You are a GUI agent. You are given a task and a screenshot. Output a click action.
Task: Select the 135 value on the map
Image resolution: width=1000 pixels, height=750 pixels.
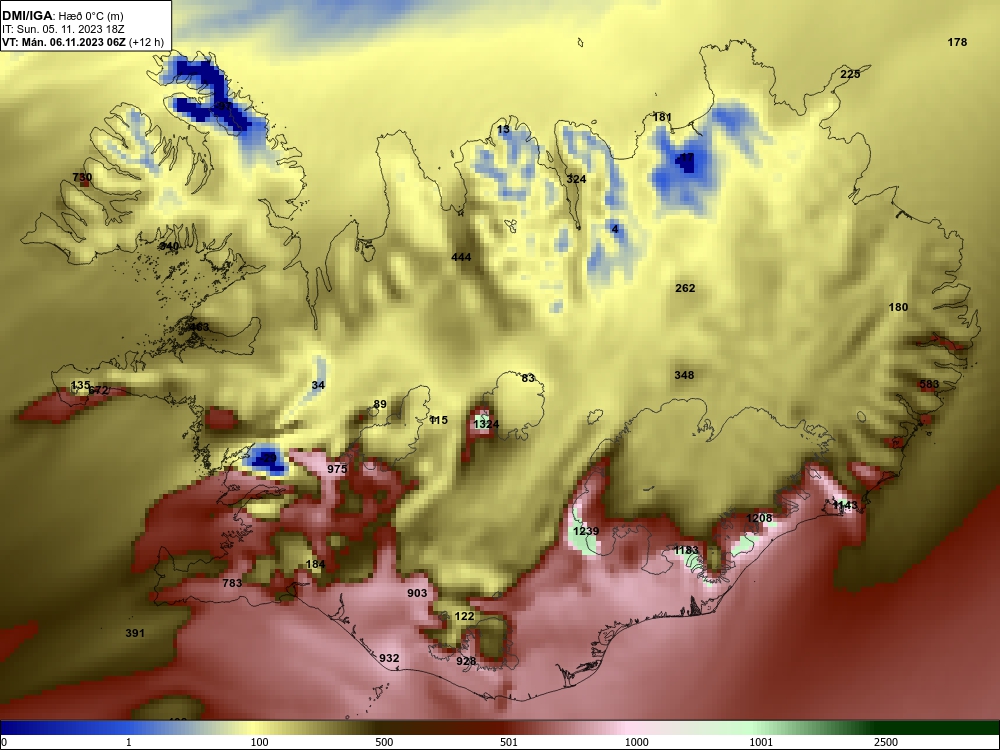pos(80,385)
